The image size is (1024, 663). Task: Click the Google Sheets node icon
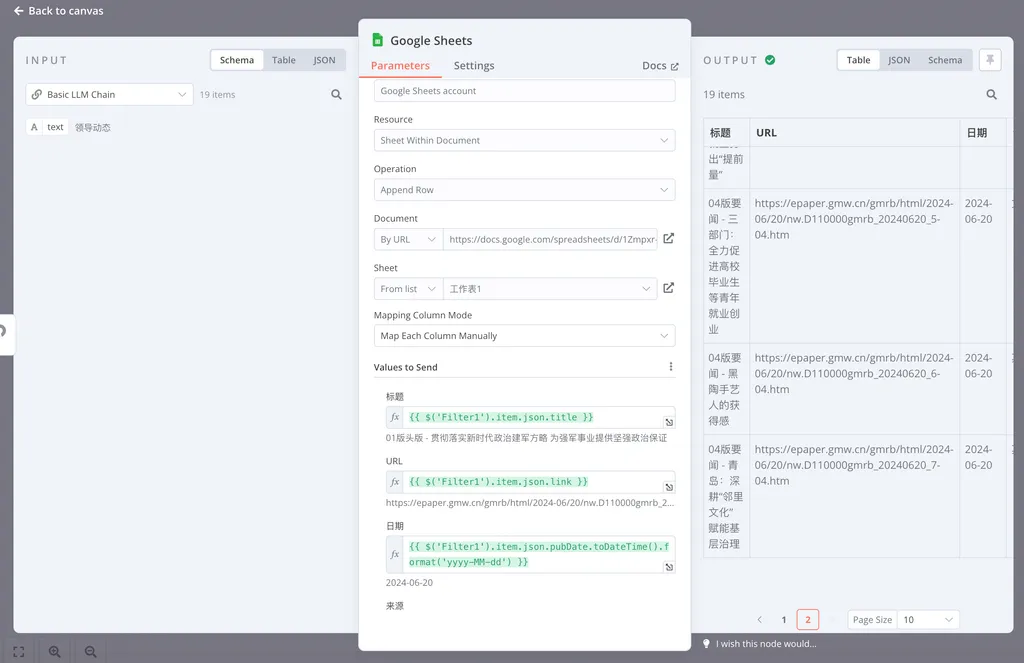pyautogui.click(x=377, y=40)
